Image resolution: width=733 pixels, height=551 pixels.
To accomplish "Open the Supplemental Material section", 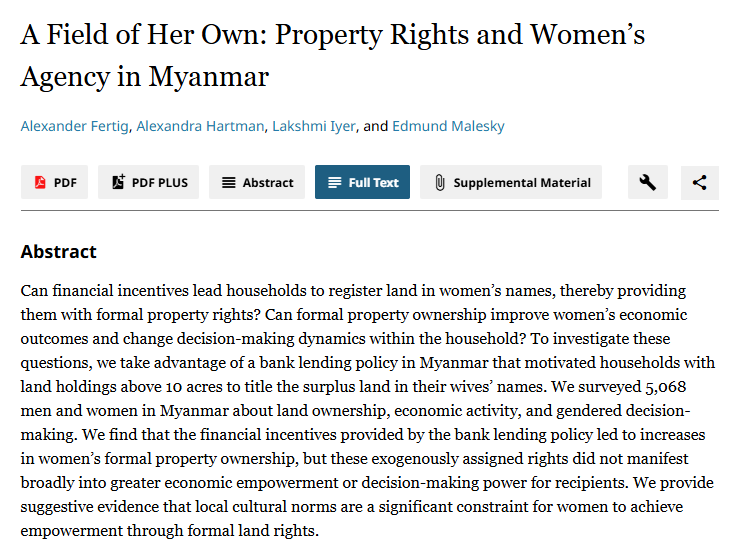I will (511, 182).
